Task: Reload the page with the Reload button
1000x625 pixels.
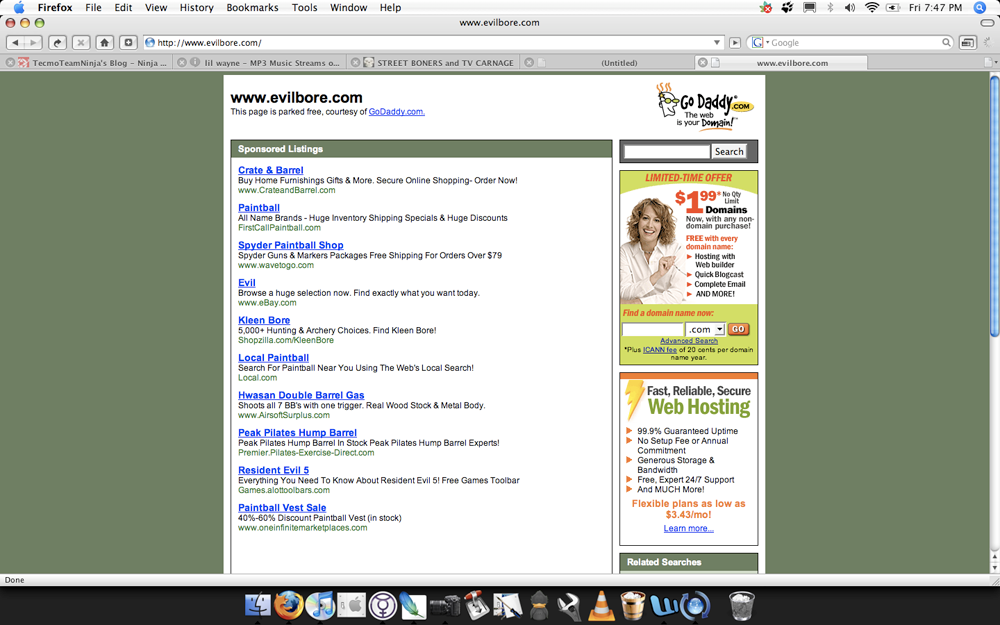Action: (57, 43)
